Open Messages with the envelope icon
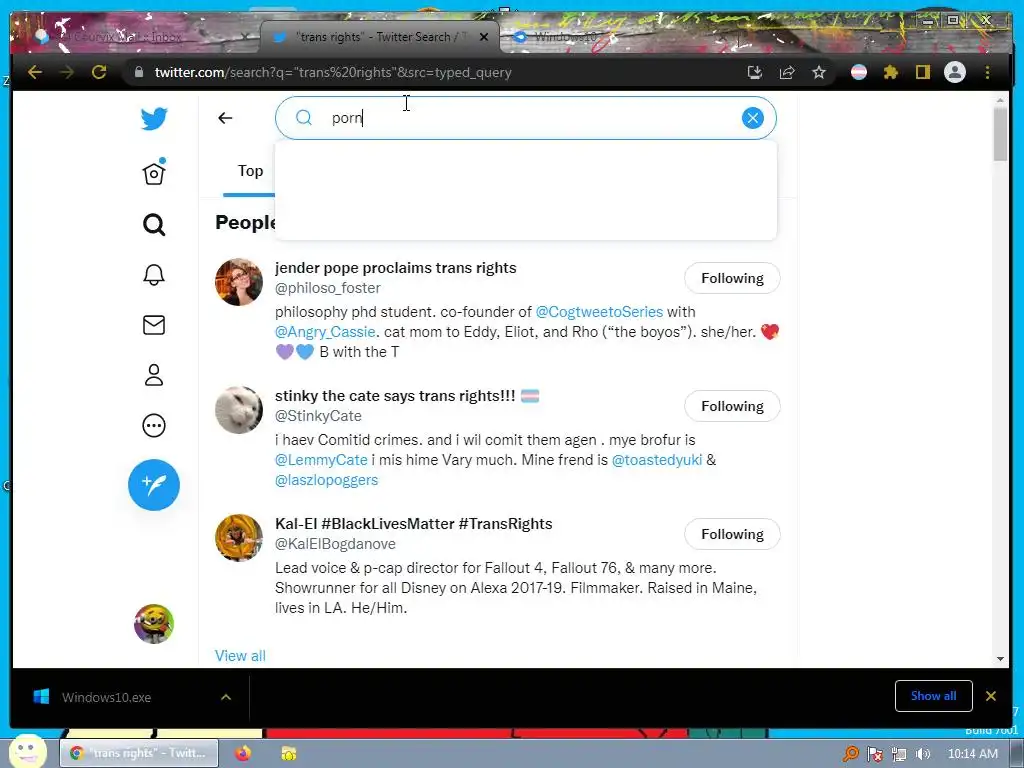This screenshot has height=768, width=1024. click(x=154, y=325)
